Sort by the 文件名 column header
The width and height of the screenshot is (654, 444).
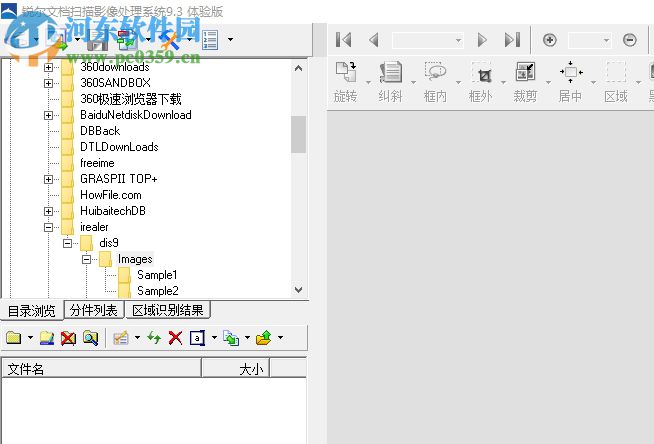tap(102, 369)
